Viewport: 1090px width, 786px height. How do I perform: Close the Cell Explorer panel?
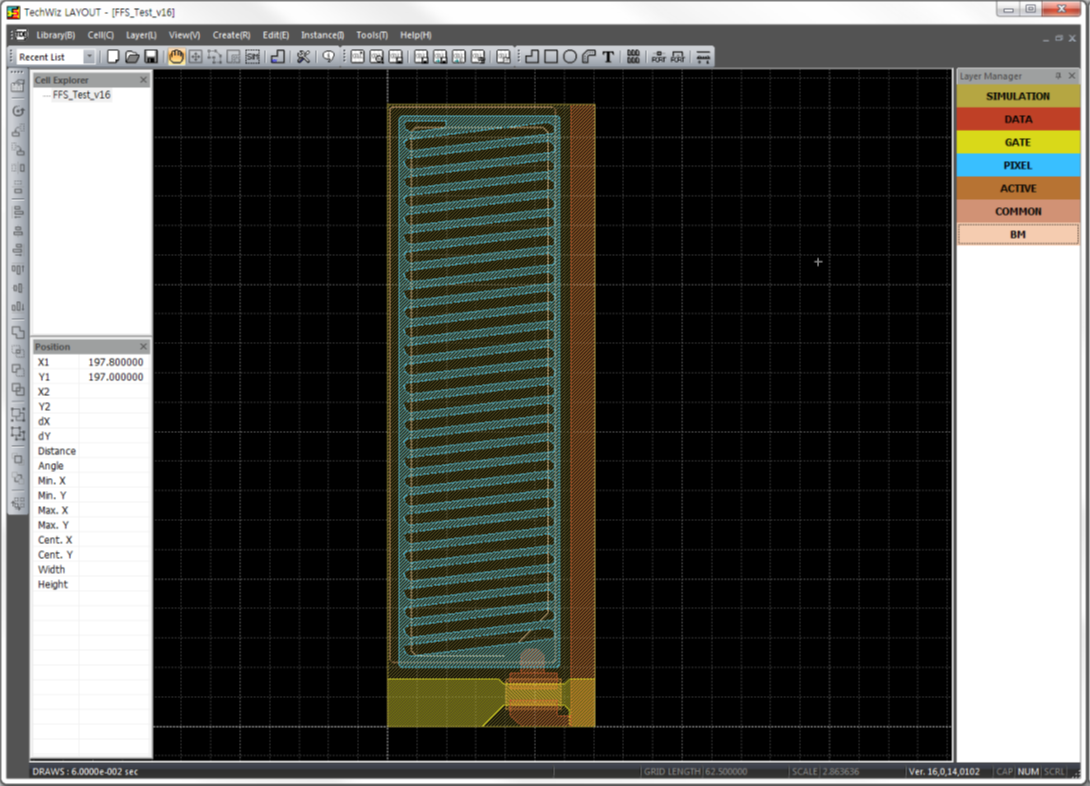[143, 80]
